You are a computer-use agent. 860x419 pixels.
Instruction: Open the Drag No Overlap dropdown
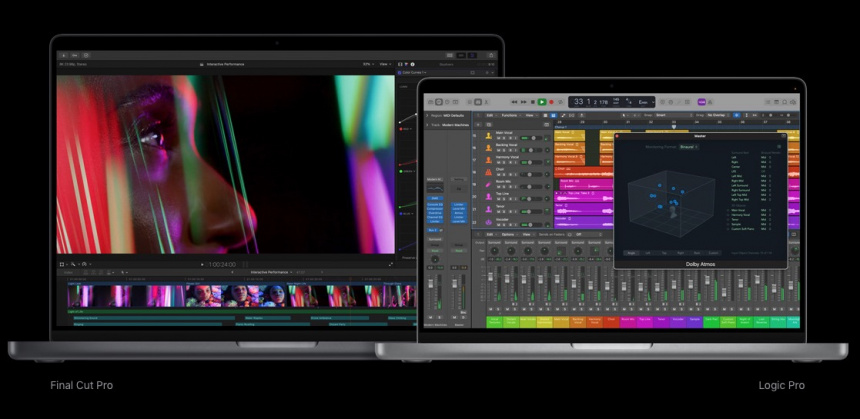718,115
